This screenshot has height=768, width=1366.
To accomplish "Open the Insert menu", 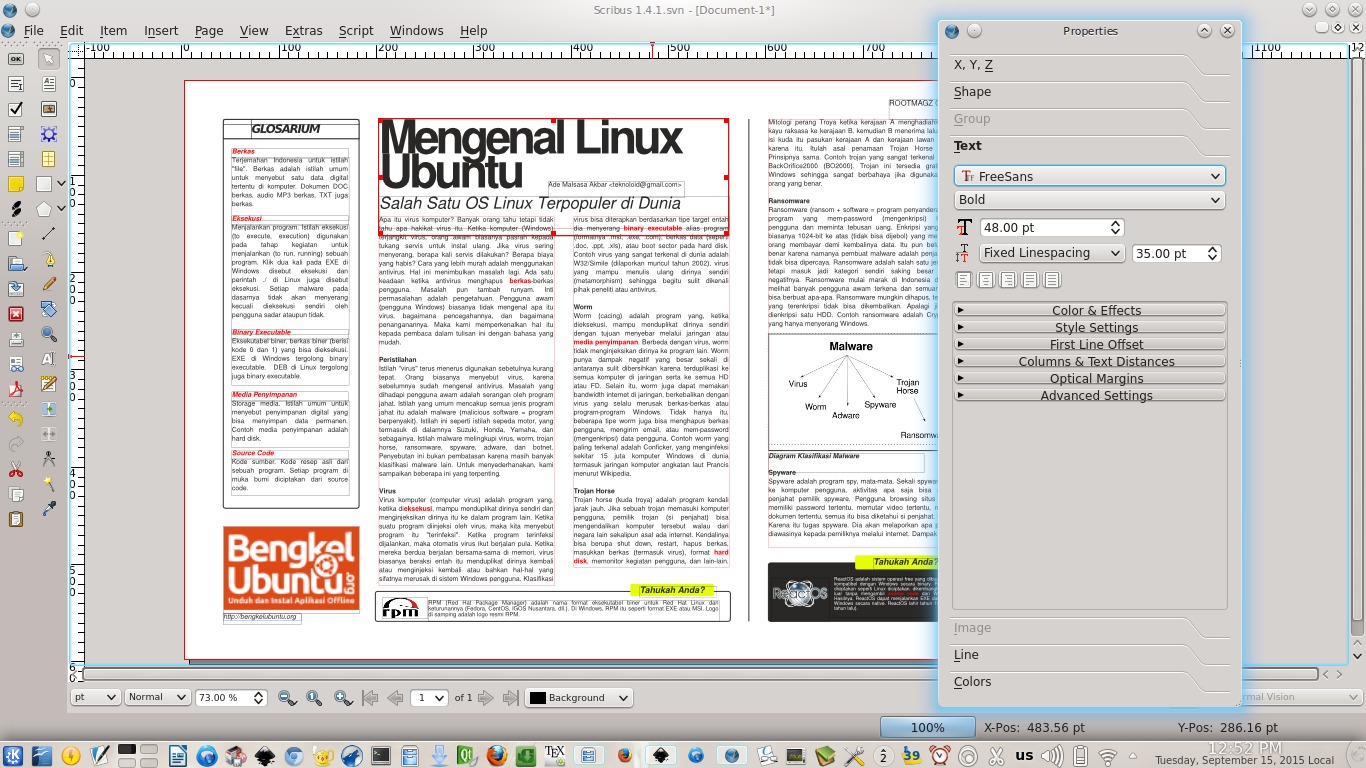I will (x=161, y=30).
